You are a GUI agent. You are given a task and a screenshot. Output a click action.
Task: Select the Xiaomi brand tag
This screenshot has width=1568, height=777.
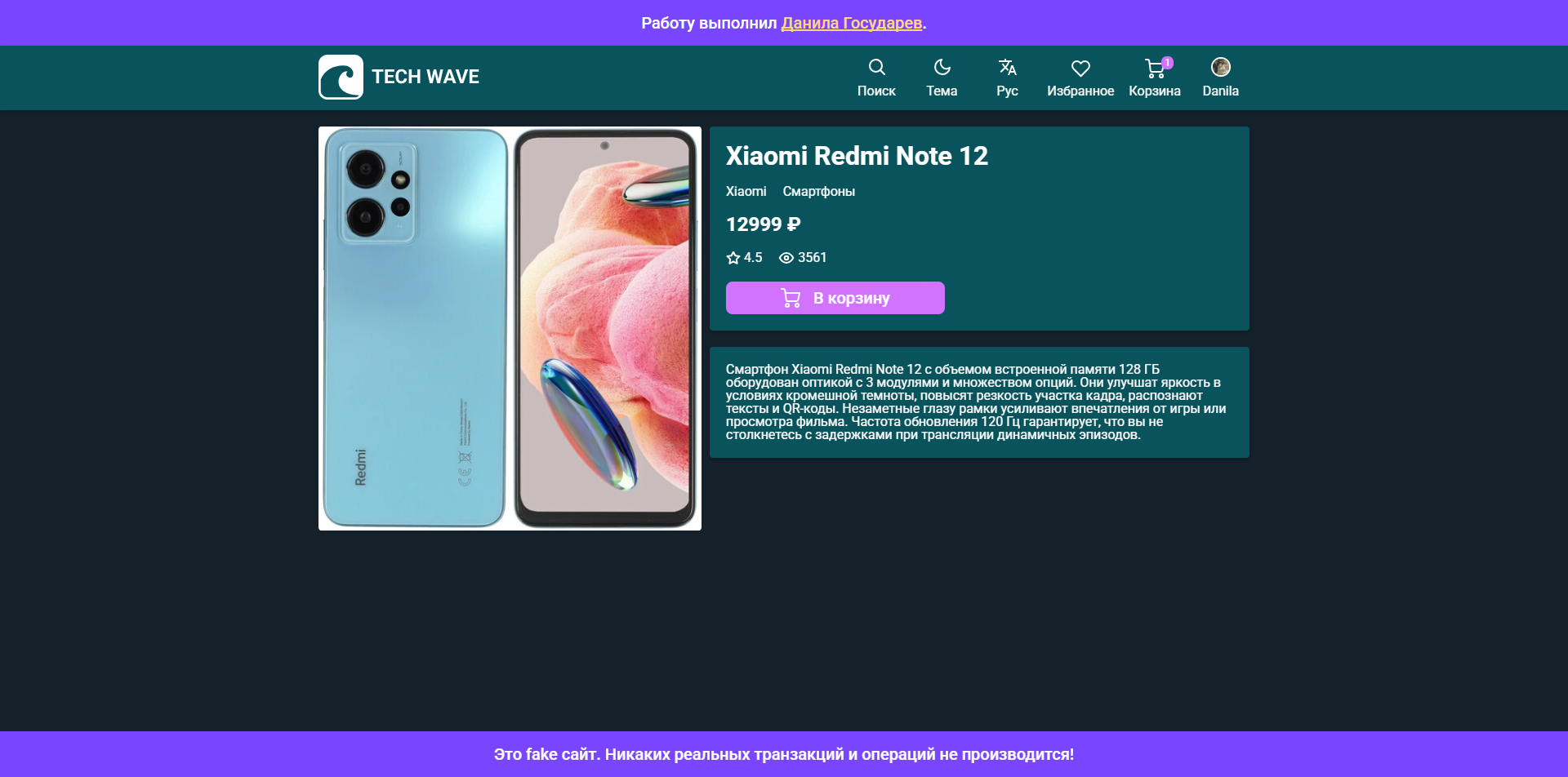click(x=746, y=191)
